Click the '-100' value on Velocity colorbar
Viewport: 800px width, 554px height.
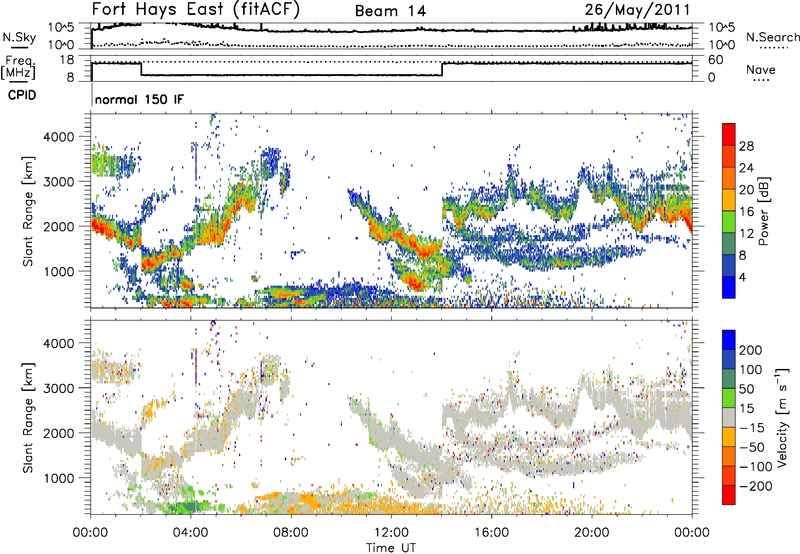755,467
